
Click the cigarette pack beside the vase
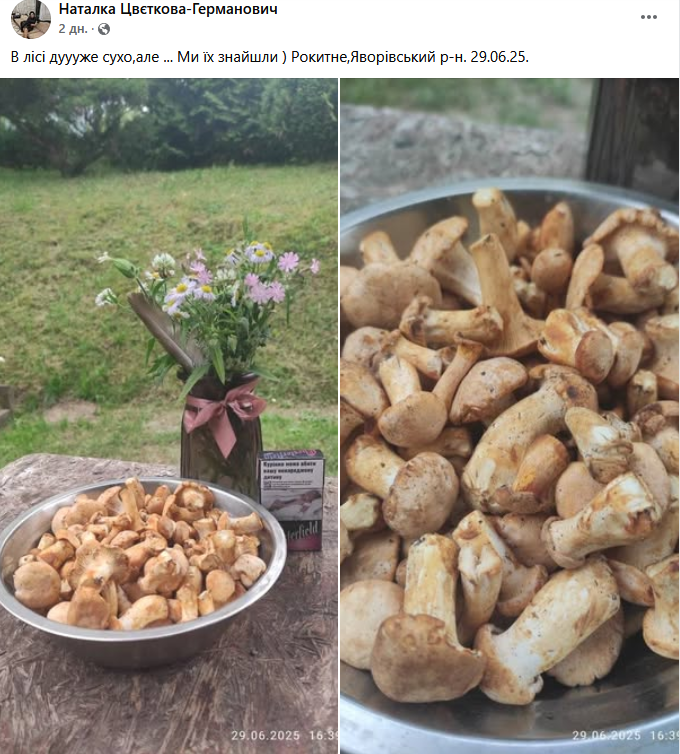(x=291, y=498)
